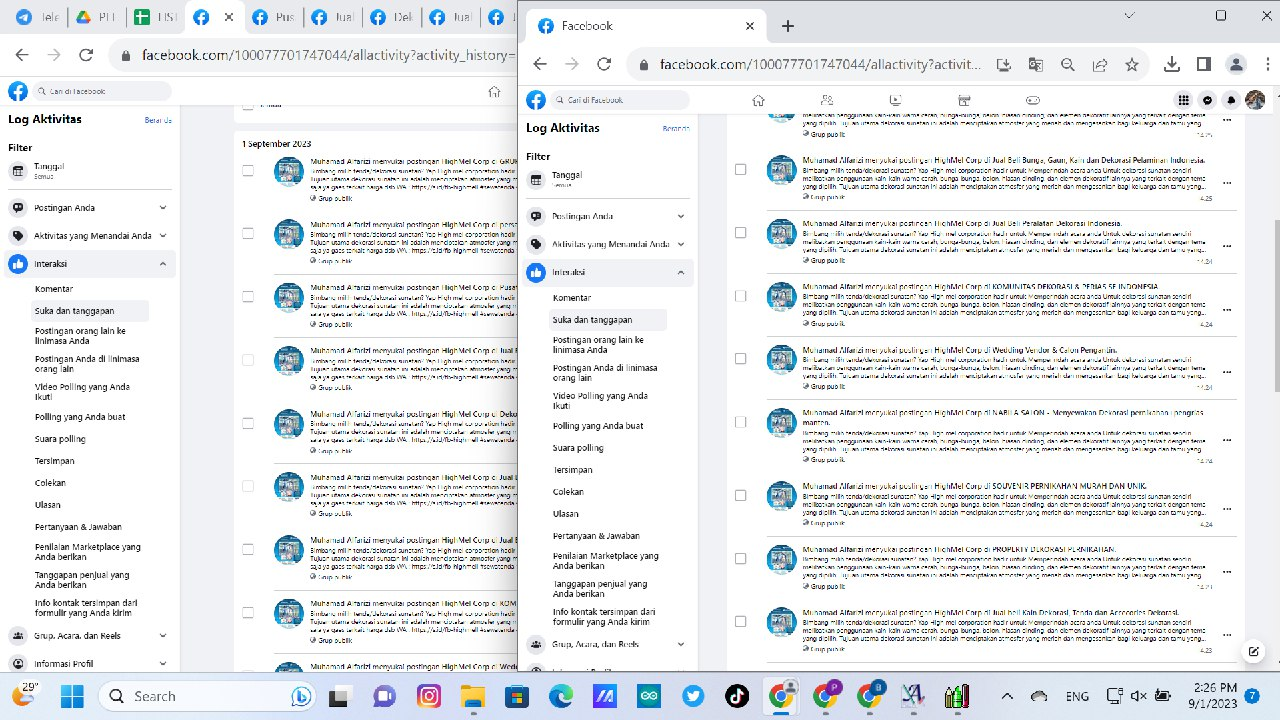The image size is (1280, 720).
Task: Open Tanggal filter in front window
Action: (x=609, y=179)
